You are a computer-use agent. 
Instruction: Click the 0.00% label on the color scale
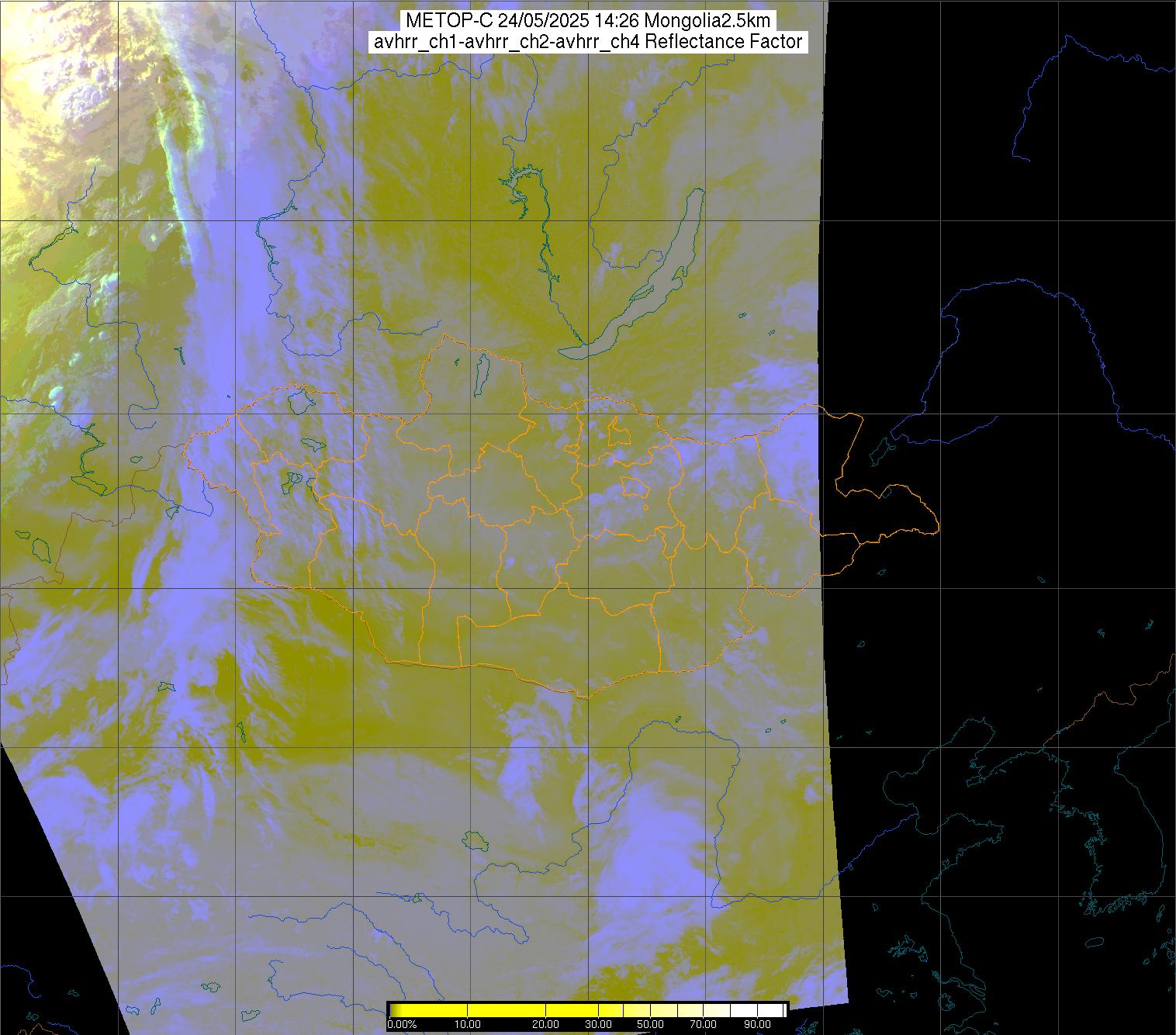pos(403,1025)
